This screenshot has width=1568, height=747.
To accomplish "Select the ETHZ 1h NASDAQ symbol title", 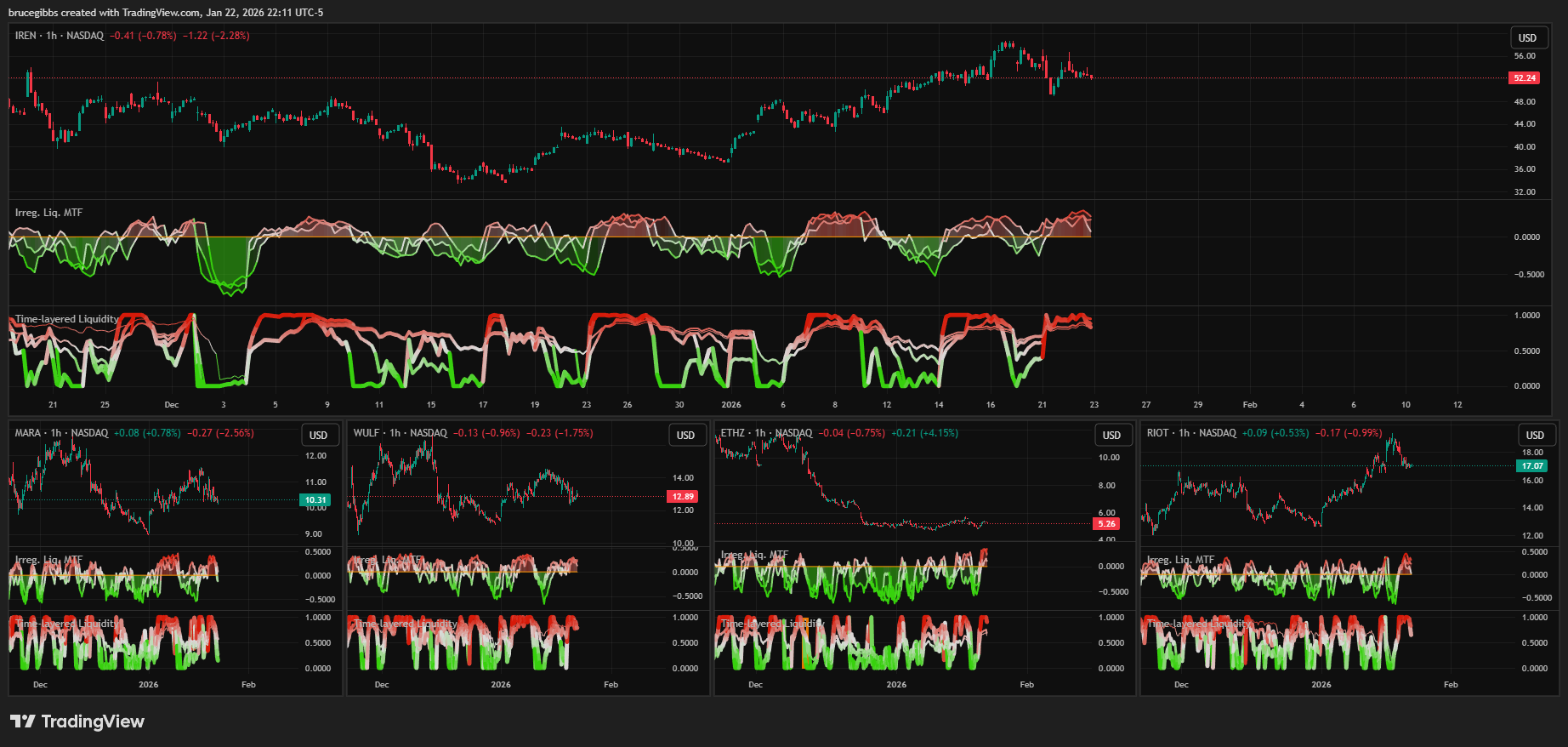I will pyautogui.click(x=766, y=433).
